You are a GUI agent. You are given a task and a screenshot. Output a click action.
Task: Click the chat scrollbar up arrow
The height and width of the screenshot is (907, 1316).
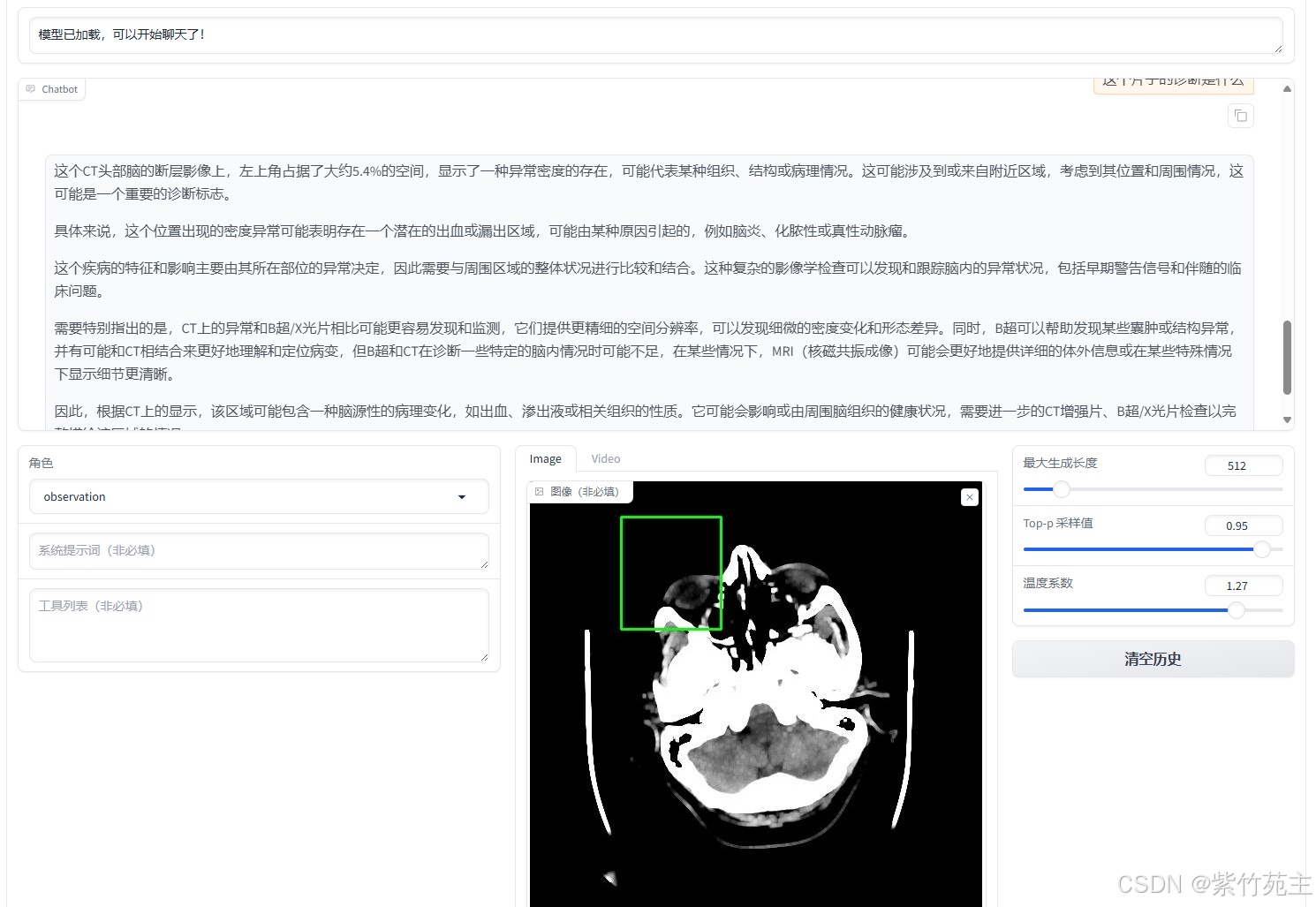point(1287,87)
